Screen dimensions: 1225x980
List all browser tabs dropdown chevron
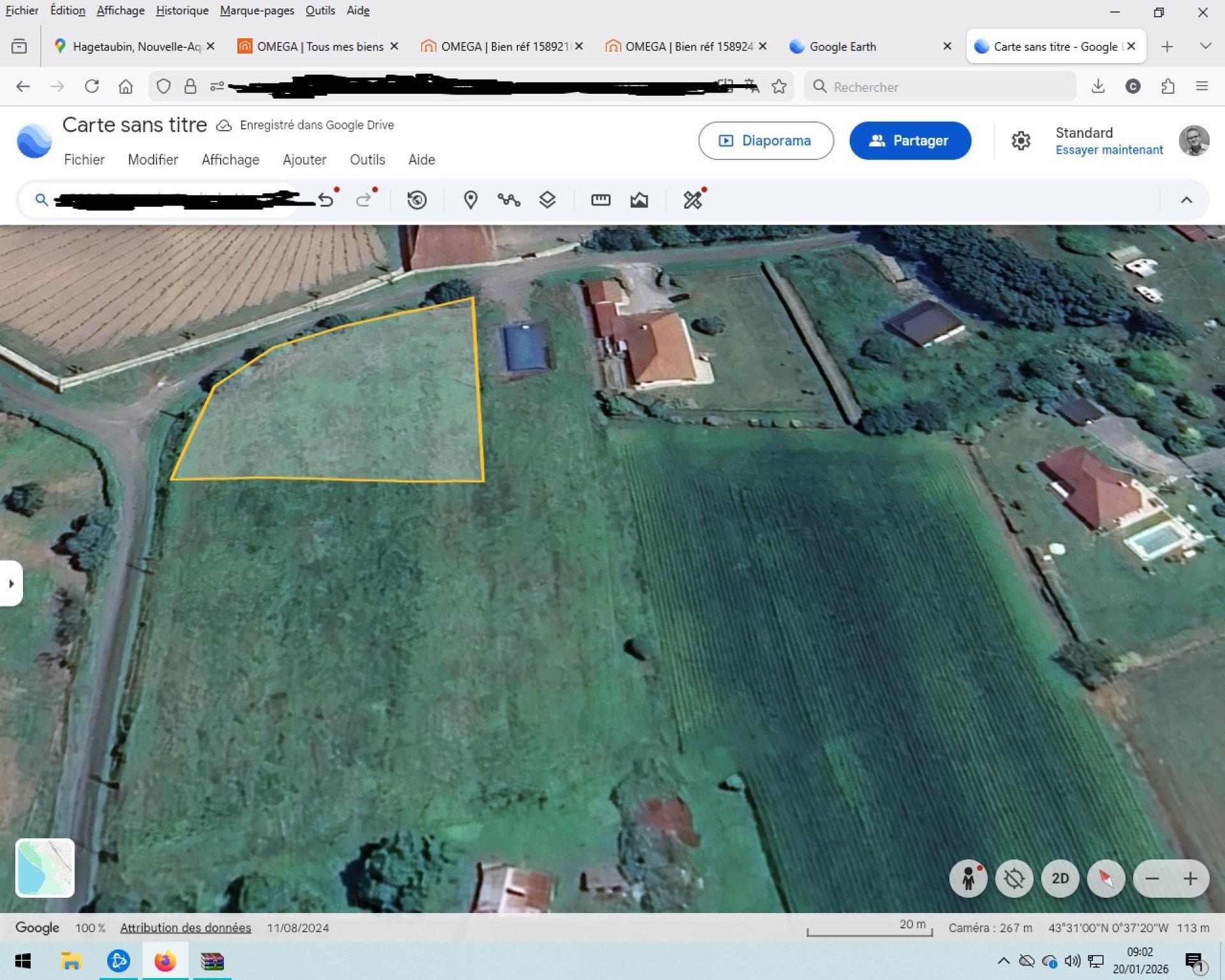click(1205, 46)
